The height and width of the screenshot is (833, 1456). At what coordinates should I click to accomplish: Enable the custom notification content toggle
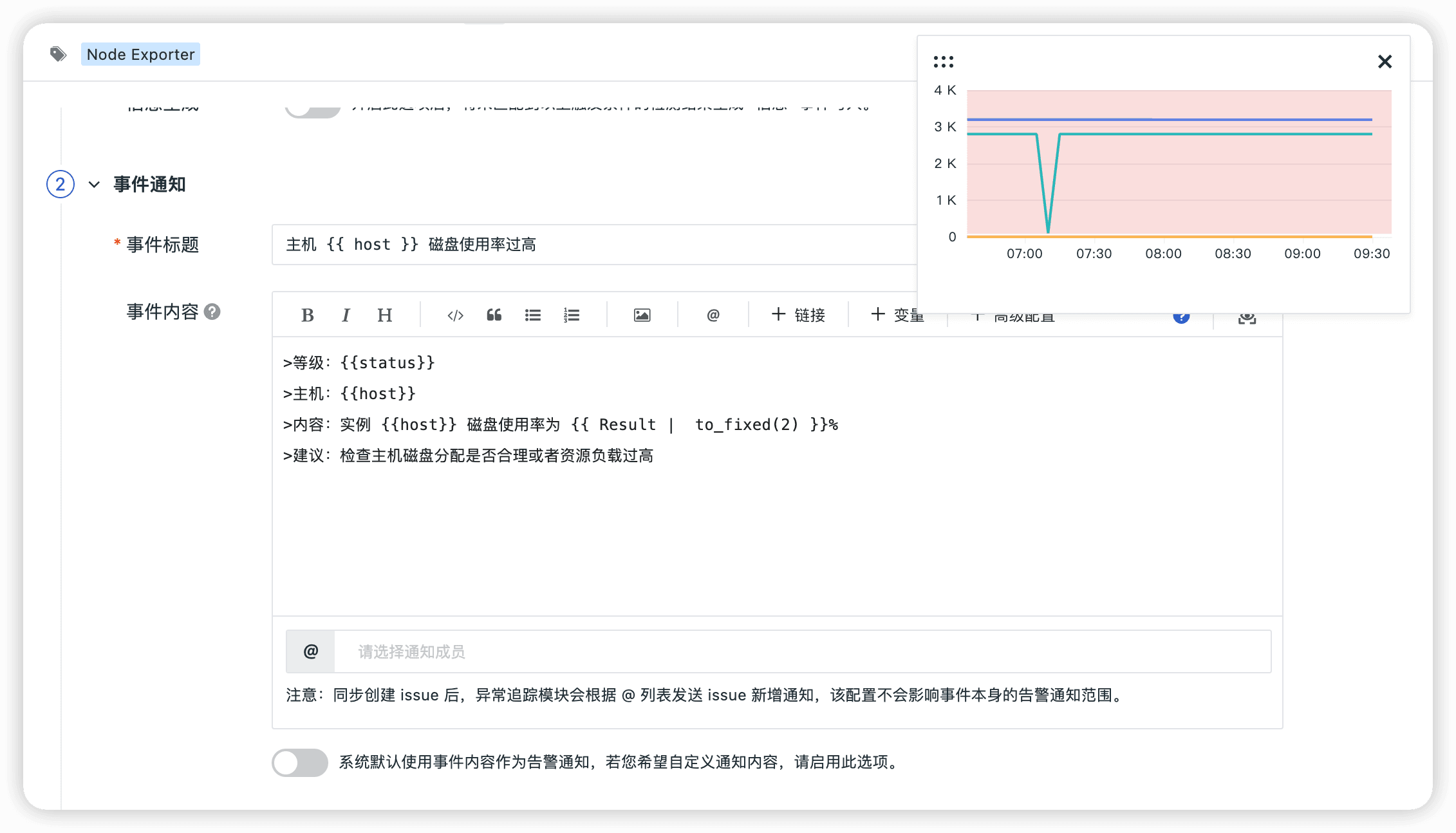[x=300, y=762]
